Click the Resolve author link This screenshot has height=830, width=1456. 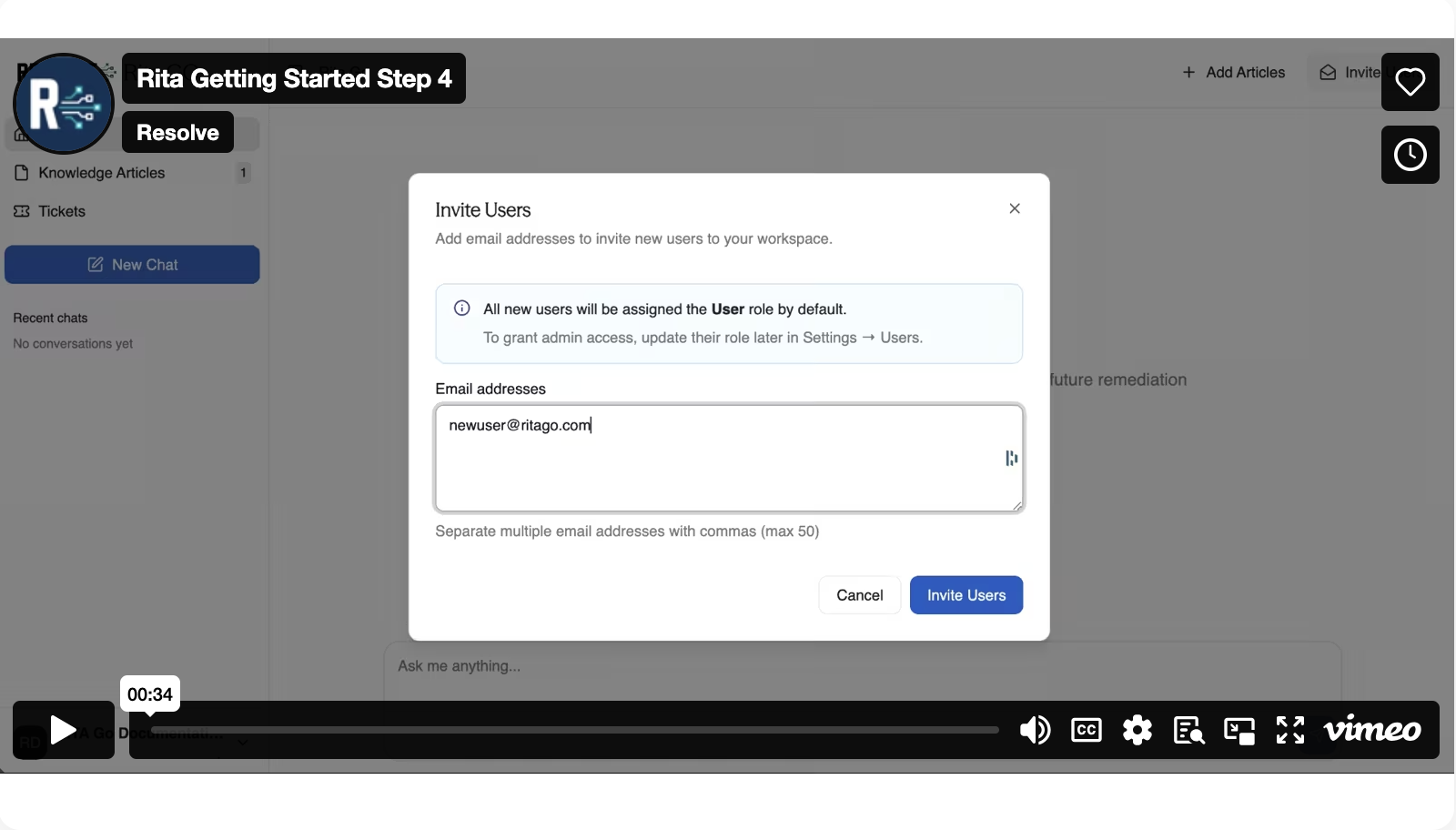[x=177, y=133]
